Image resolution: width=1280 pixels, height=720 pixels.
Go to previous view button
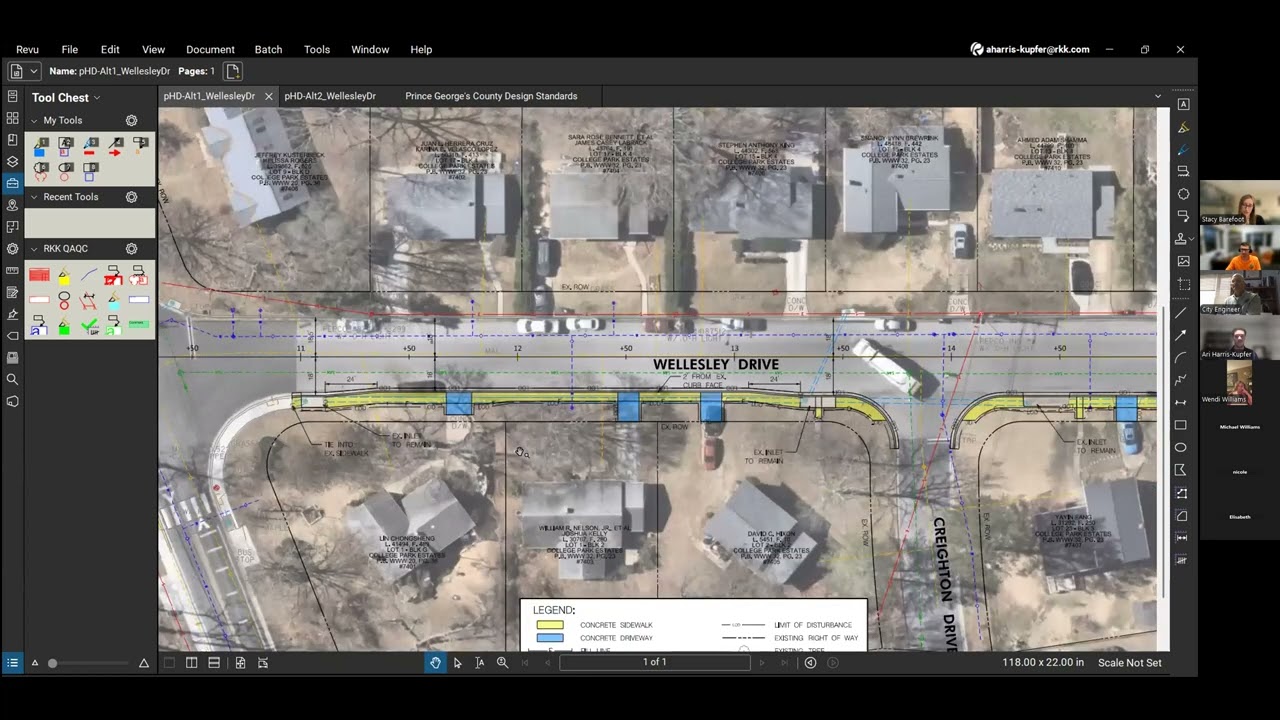coord(810,662)
